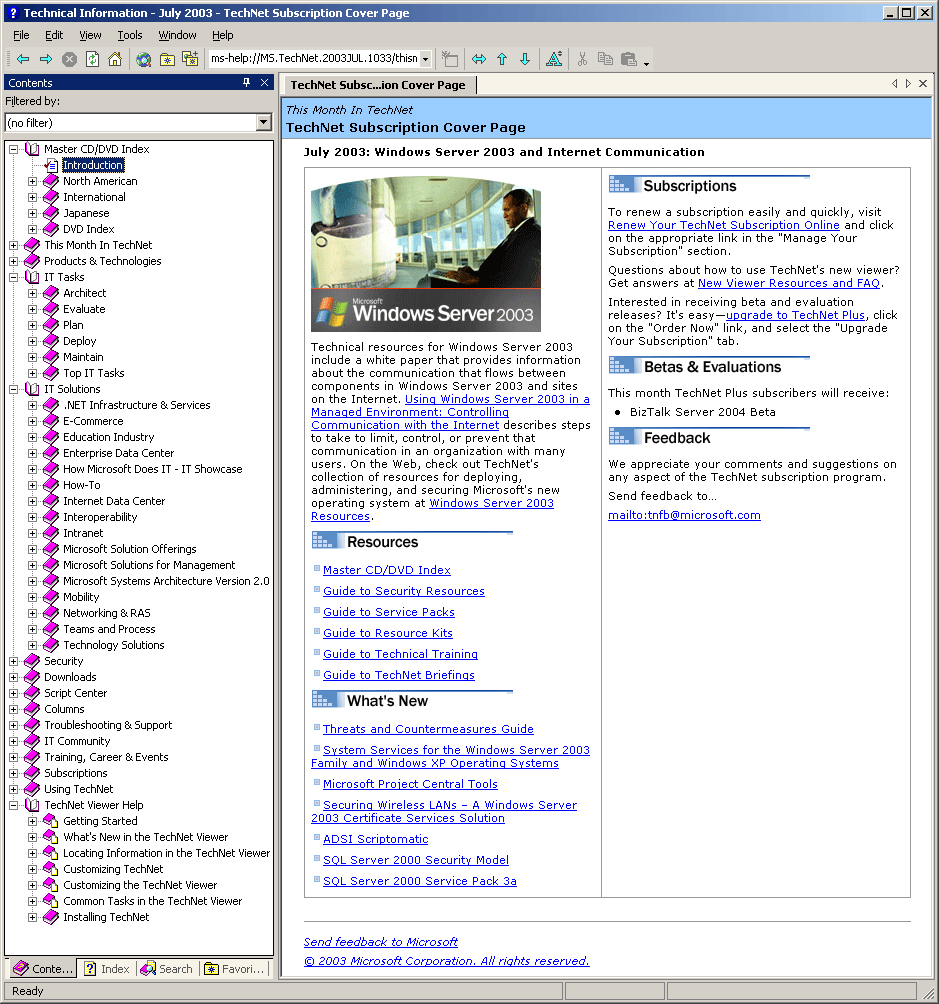The image size is (939, 1004).
Task: Click the E-Commerce book icon
Action: 51,421
